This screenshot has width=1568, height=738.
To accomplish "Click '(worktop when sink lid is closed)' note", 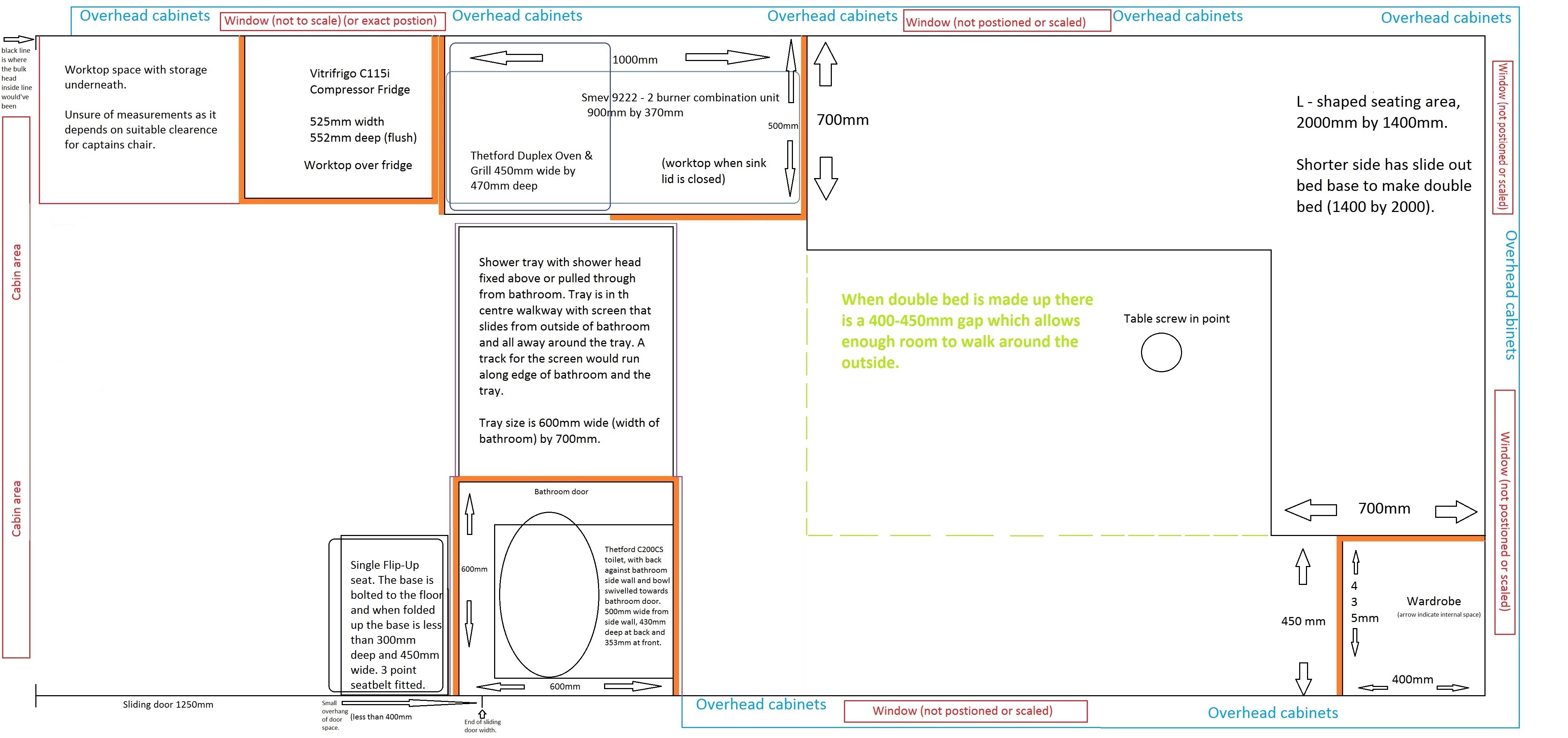I will coord(714,171).
